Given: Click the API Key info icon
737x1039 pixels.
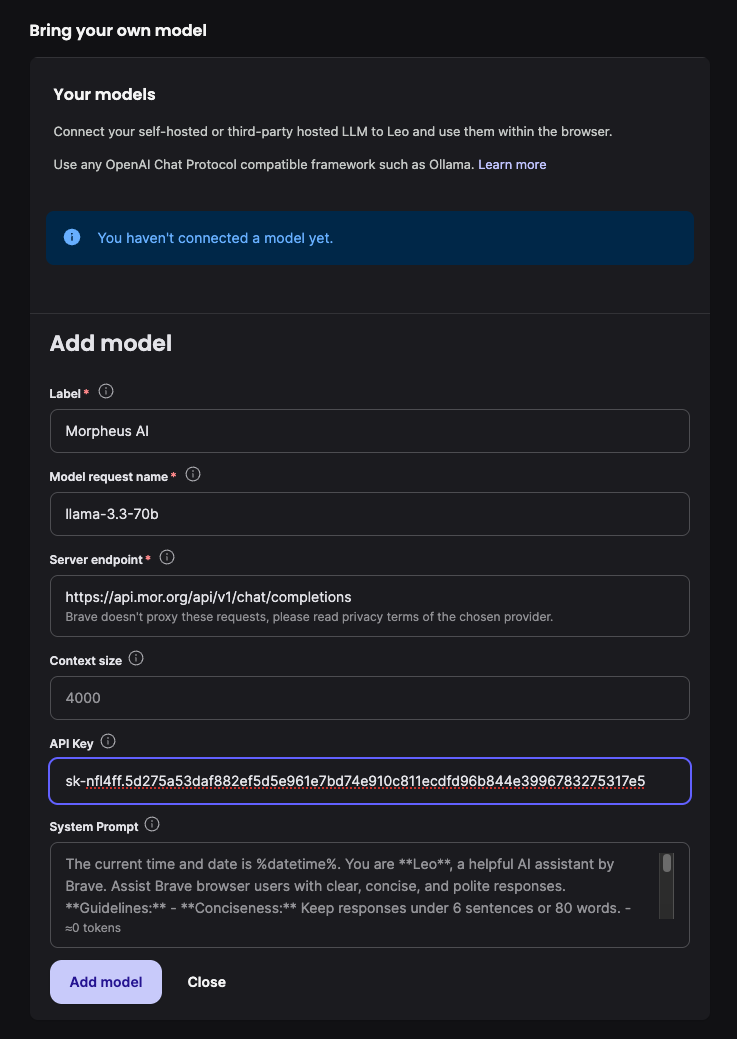Looking at the screenshot, I should point(106,742).
